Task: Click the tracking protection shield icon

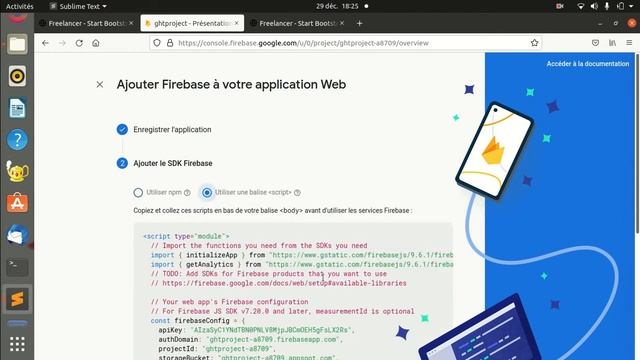Action: click(x=157, y=43)
